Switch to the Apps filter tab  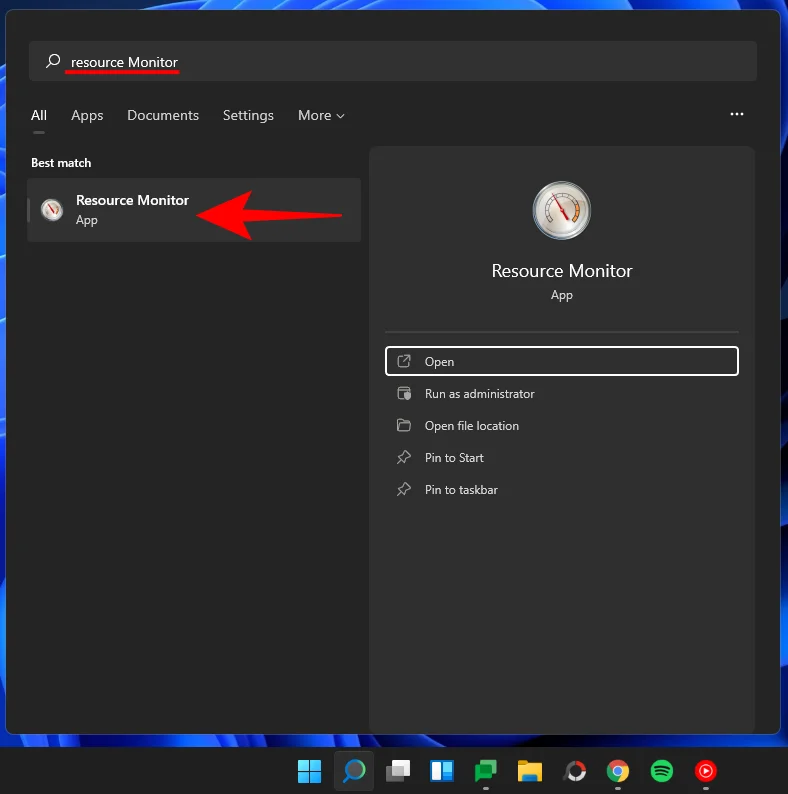[x=87, y=116]
